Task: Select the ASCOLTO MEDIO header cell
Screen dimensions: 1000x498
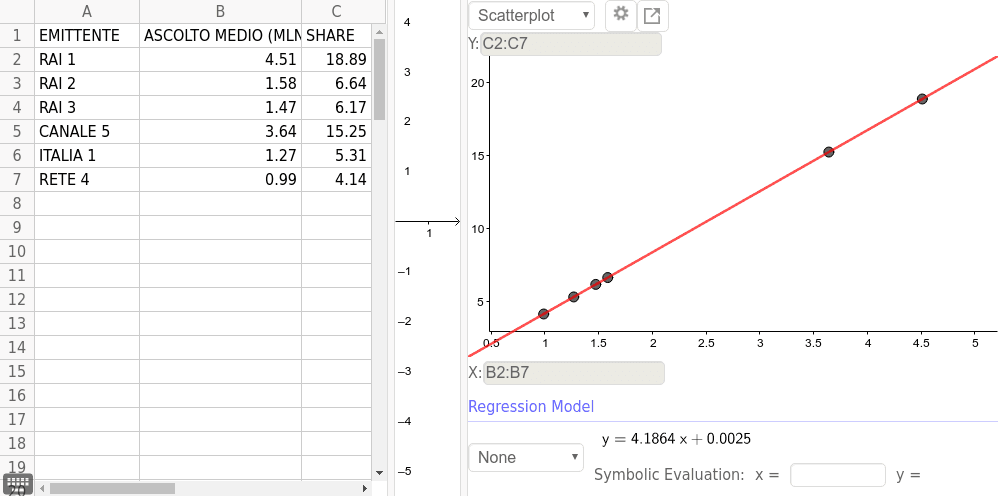Action: point(220,35)
